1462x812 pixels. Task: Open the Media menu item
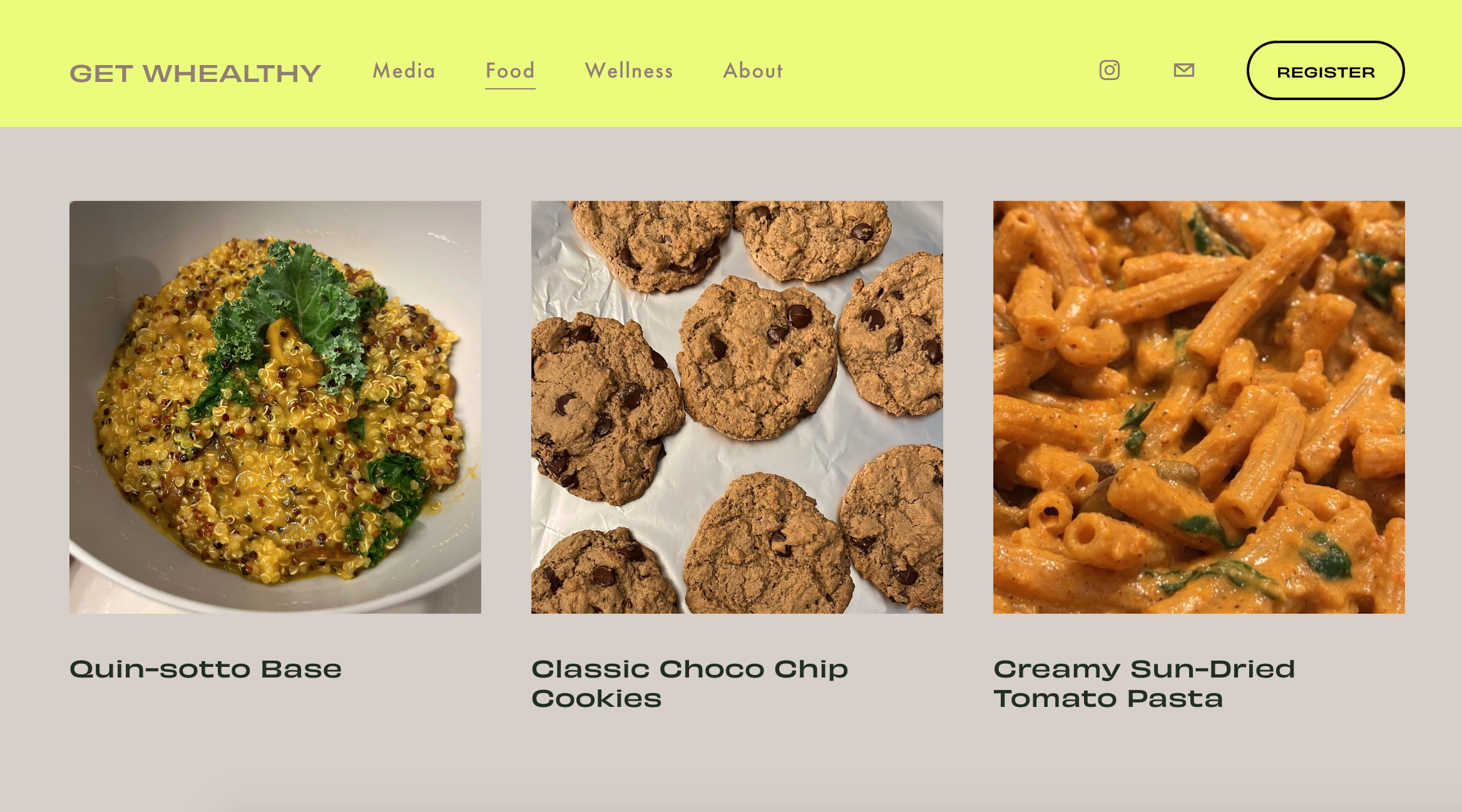pyautogui.click(x=404, y=71)
